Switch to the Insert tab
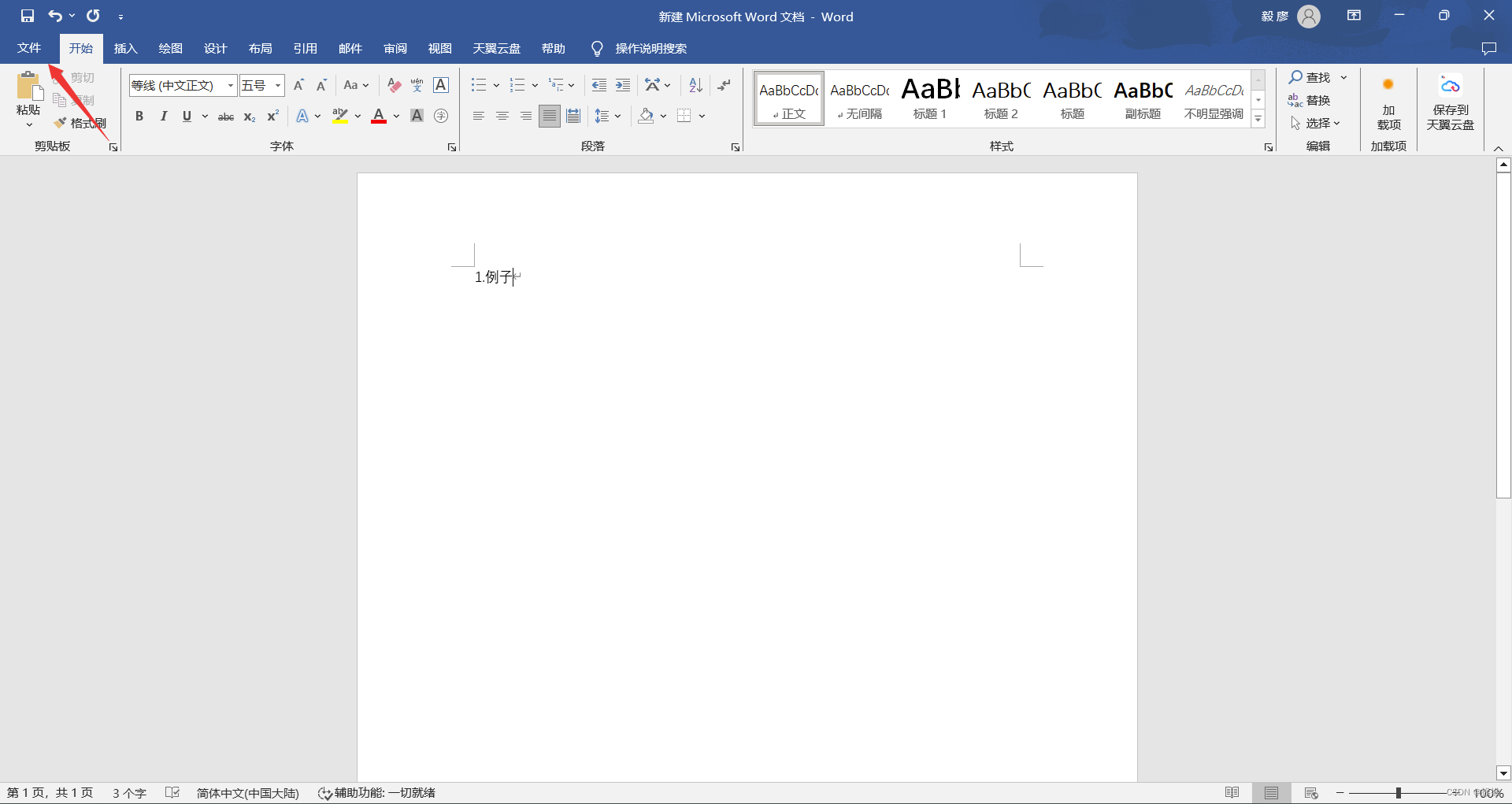This screenshot has height=804, width=1512. 126,49
